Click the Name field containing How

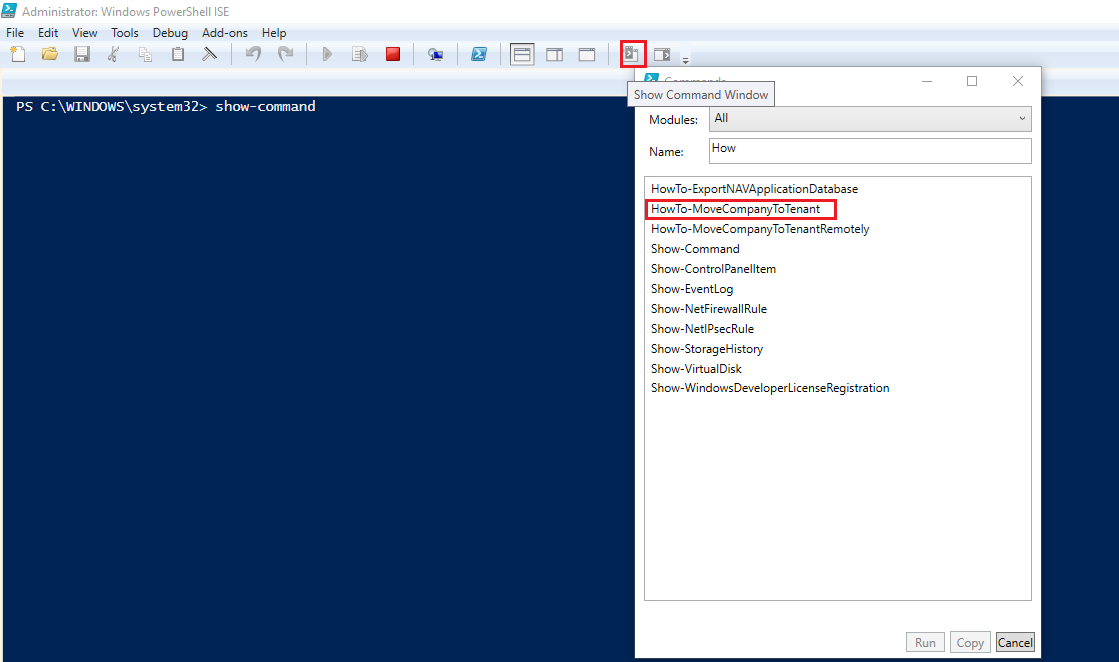(870, 151)
